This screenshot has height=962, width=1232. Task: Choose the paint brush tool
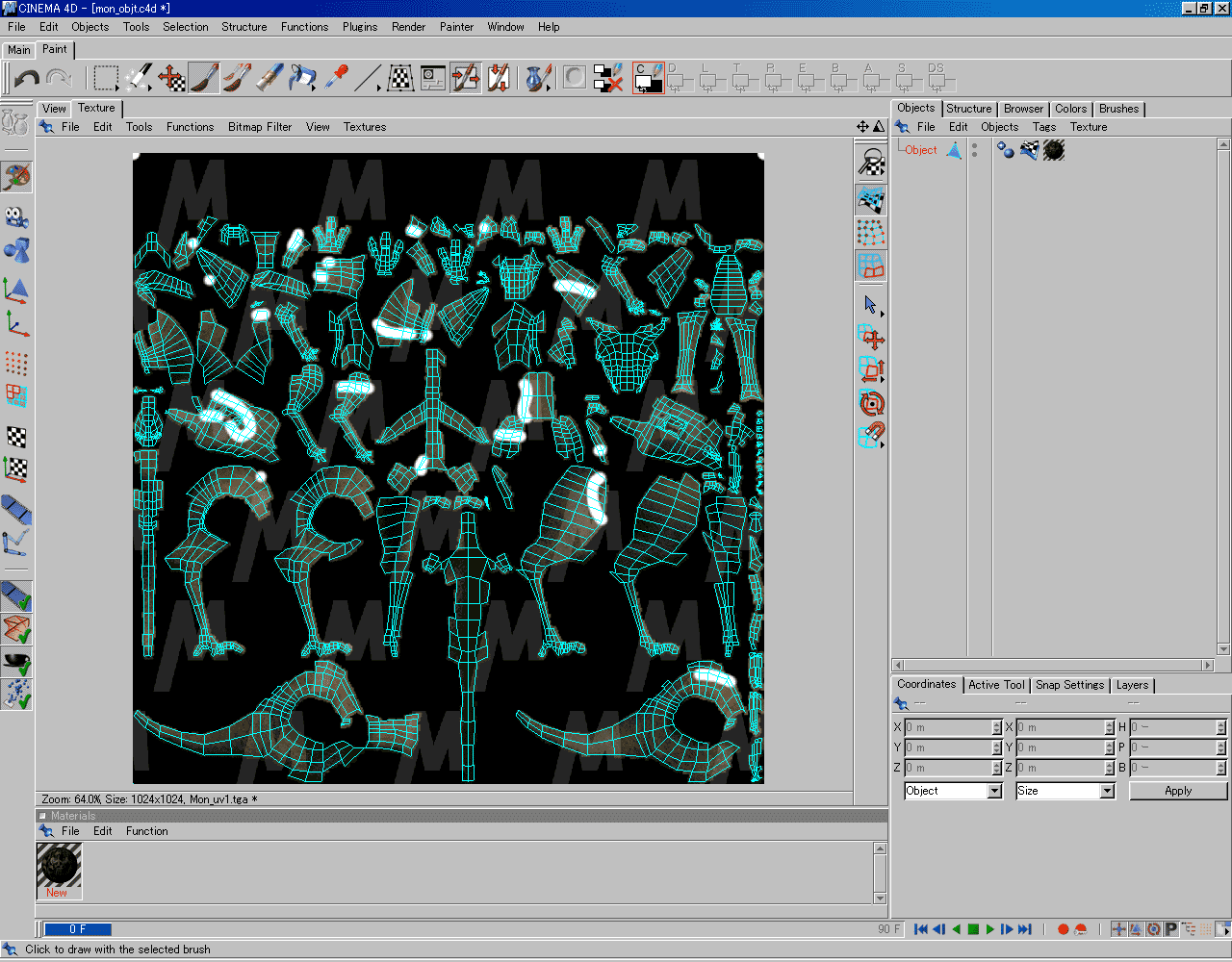[x=203, y=78]
